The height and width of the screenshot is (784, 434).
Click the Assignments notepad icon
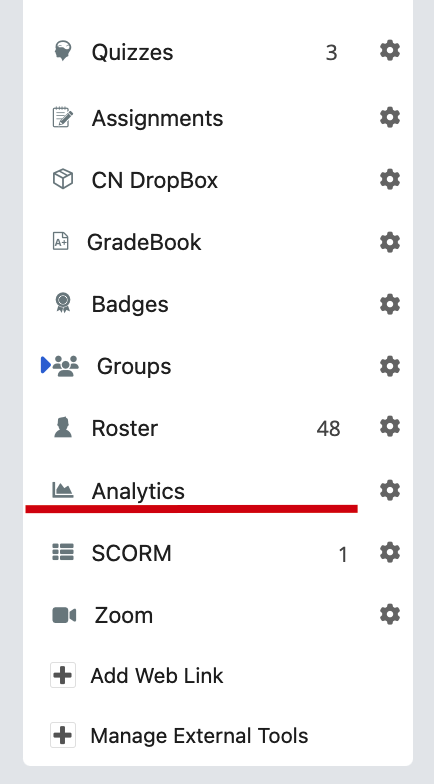pos(63,118)
